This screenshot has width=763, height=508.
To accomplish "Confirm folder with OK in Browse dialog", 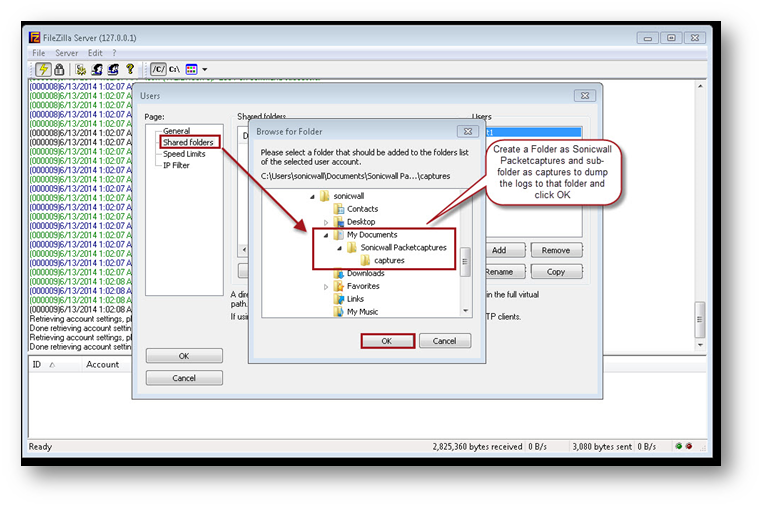I will click(x=387, y=341).
